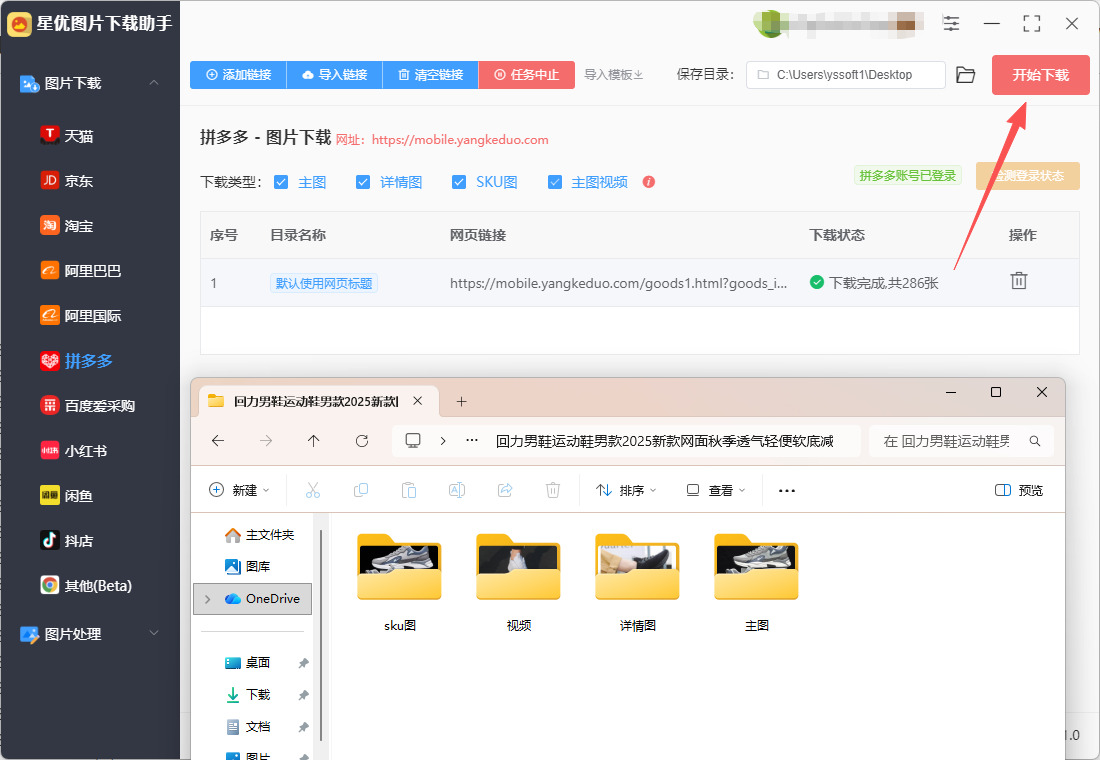Browse save directory with folder icon
1100x760 pixels.
[965, 75]
